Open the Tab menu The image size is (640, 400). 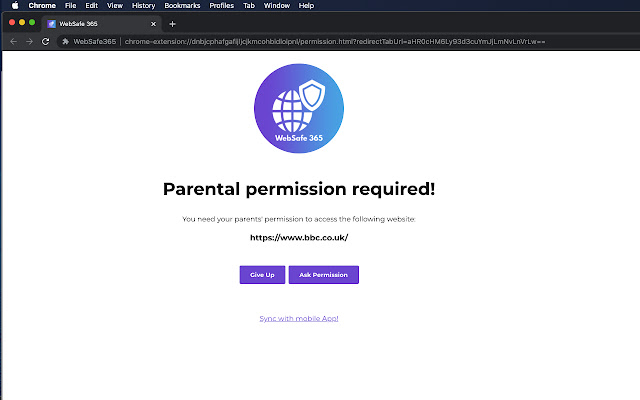pyautogui.click(x=249, y=5)
